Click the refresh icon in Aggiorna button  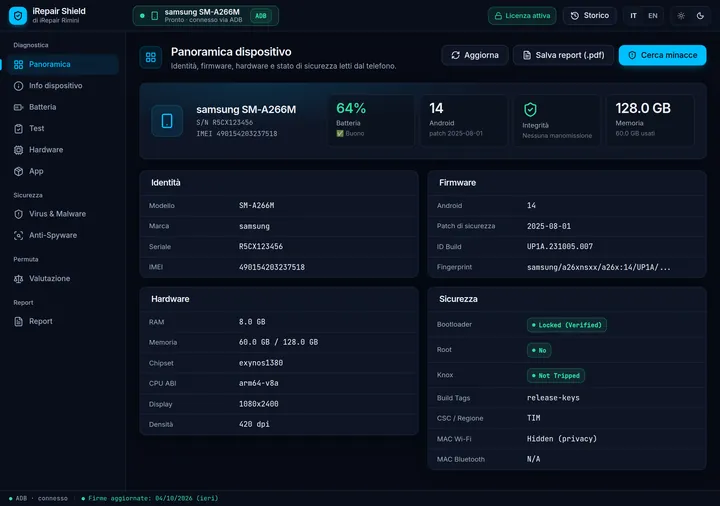(x=456, y=55)
